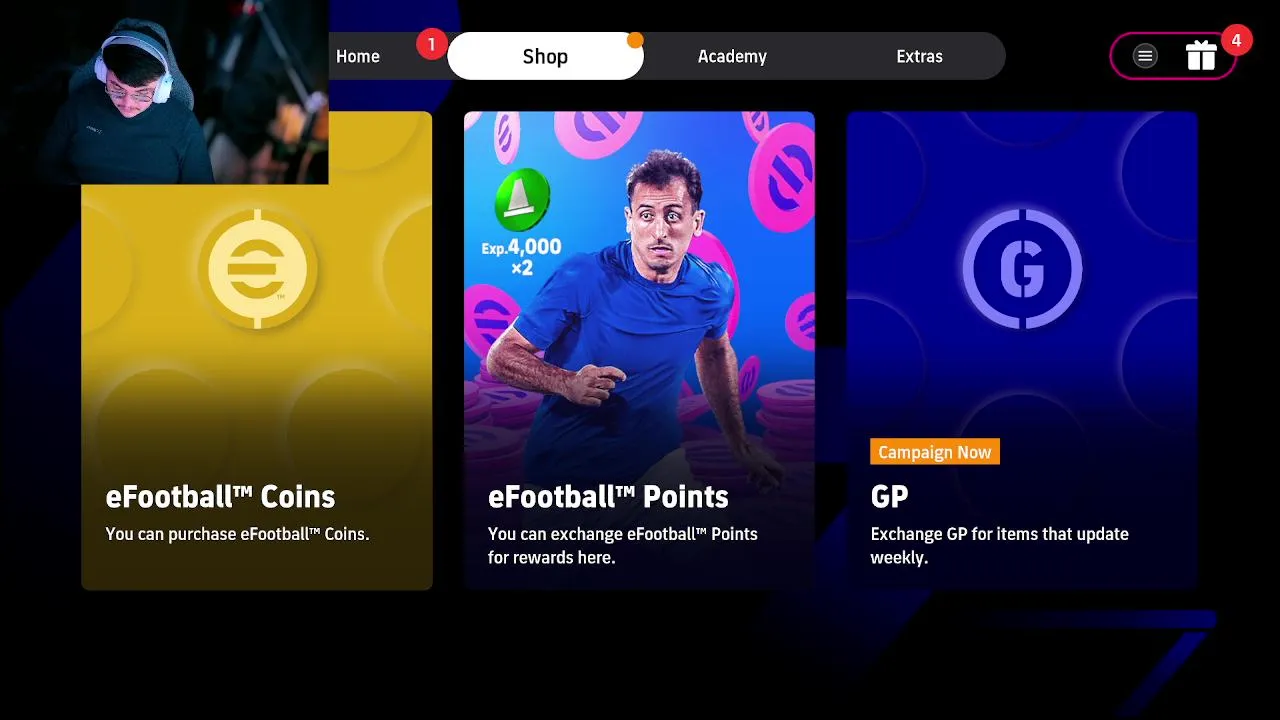This screenshot has height=720, width=1280.
Task: Click 'You can purchase eFootball Coins' text
Action: tap(237, 534)
